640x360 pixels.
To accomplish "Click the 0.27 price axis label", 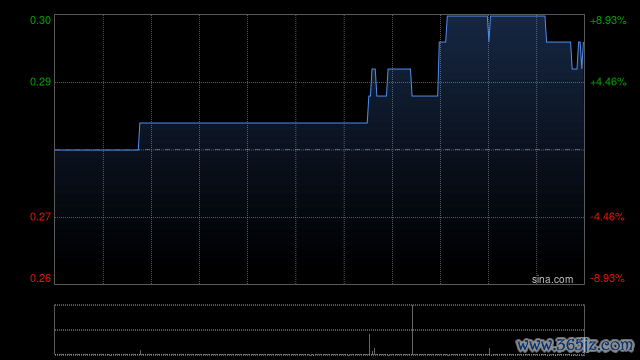I will pos(40,217).
